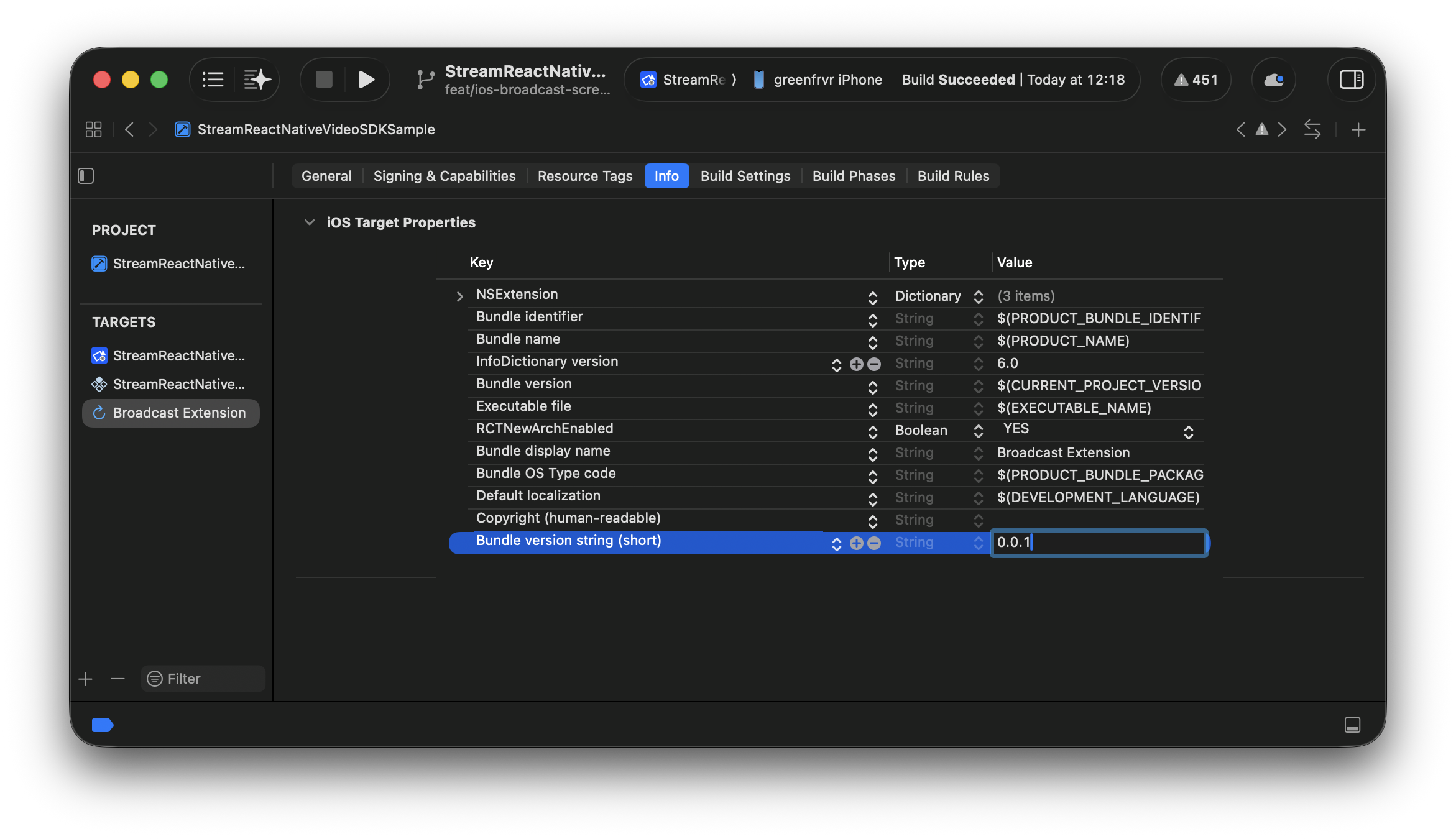Open Xcode Cloud status icon
The height and width of the screenshot is (839, 1456).
tap(1273, 80)
